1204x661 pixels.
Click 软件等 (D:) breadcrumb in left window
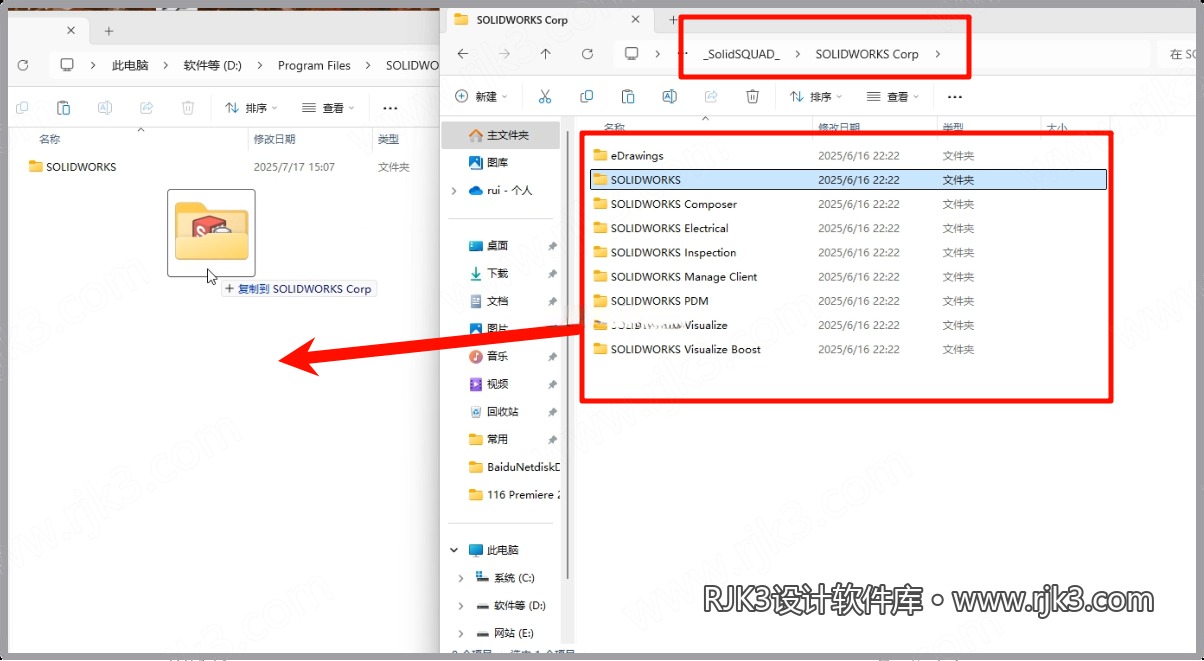click(x=213, y=65)
